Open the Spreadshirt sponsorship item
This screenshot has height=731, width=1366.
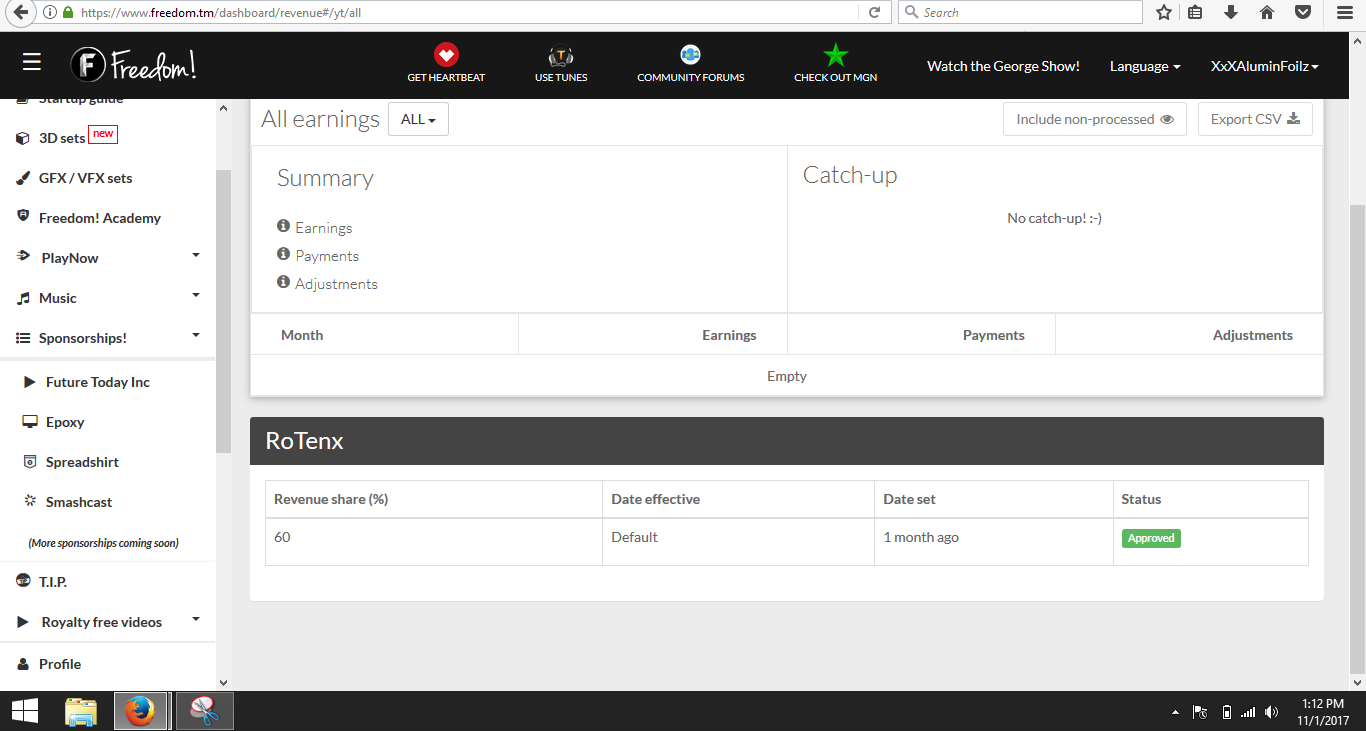click(82, 462)
